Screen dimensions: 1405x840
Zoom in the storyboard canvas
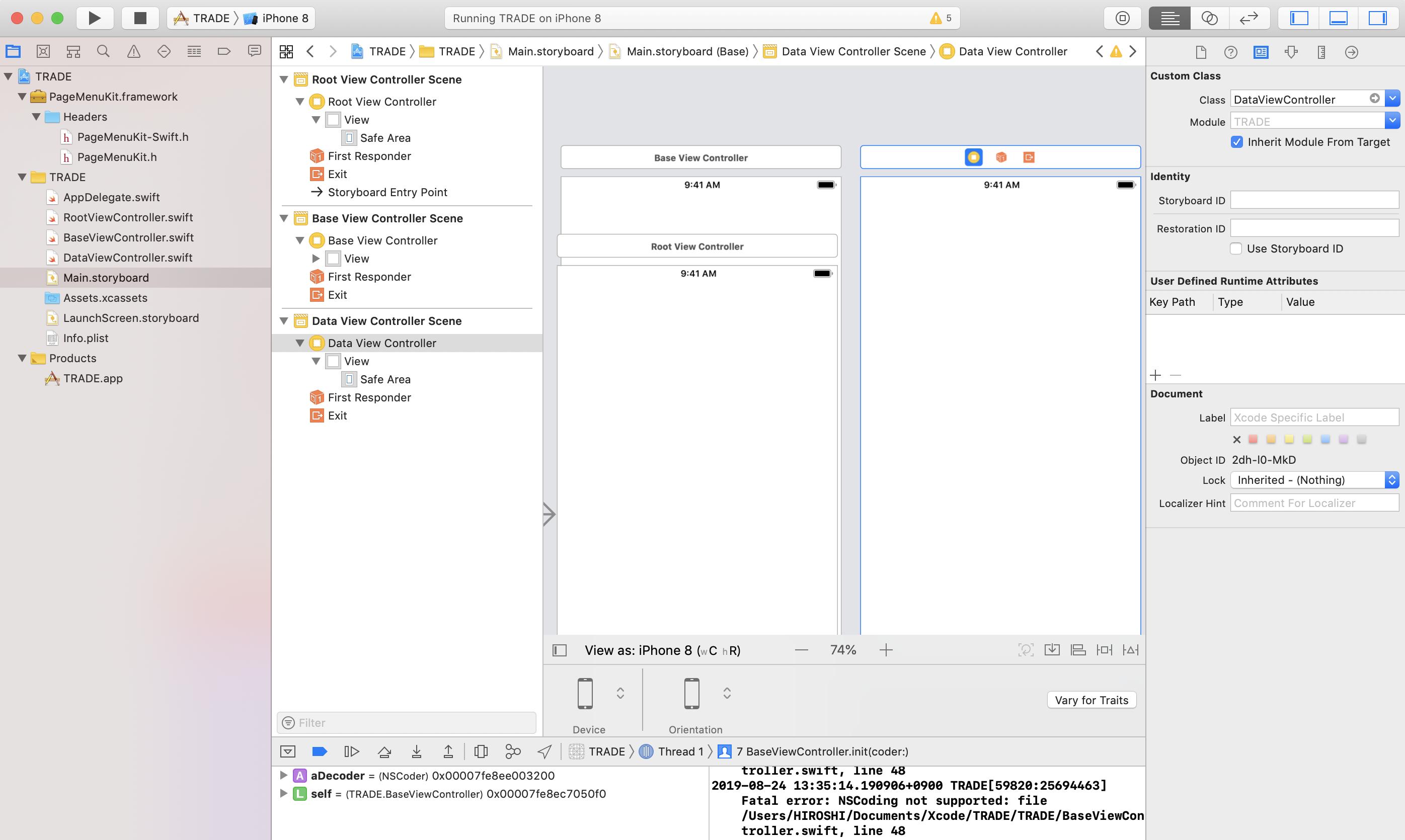(886, 650)
